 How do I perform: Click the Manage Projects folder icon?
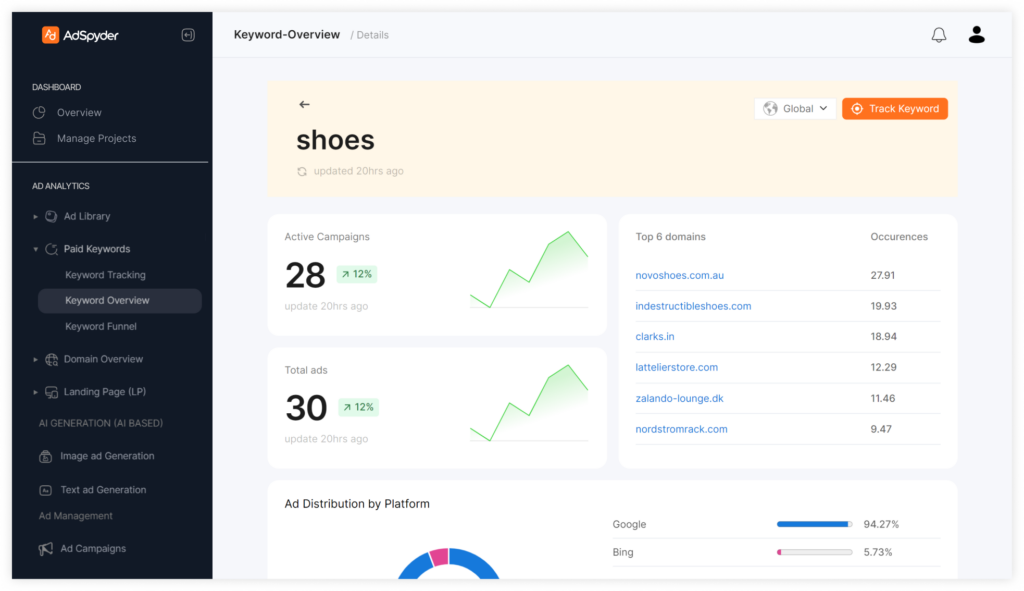pos(39,138)
